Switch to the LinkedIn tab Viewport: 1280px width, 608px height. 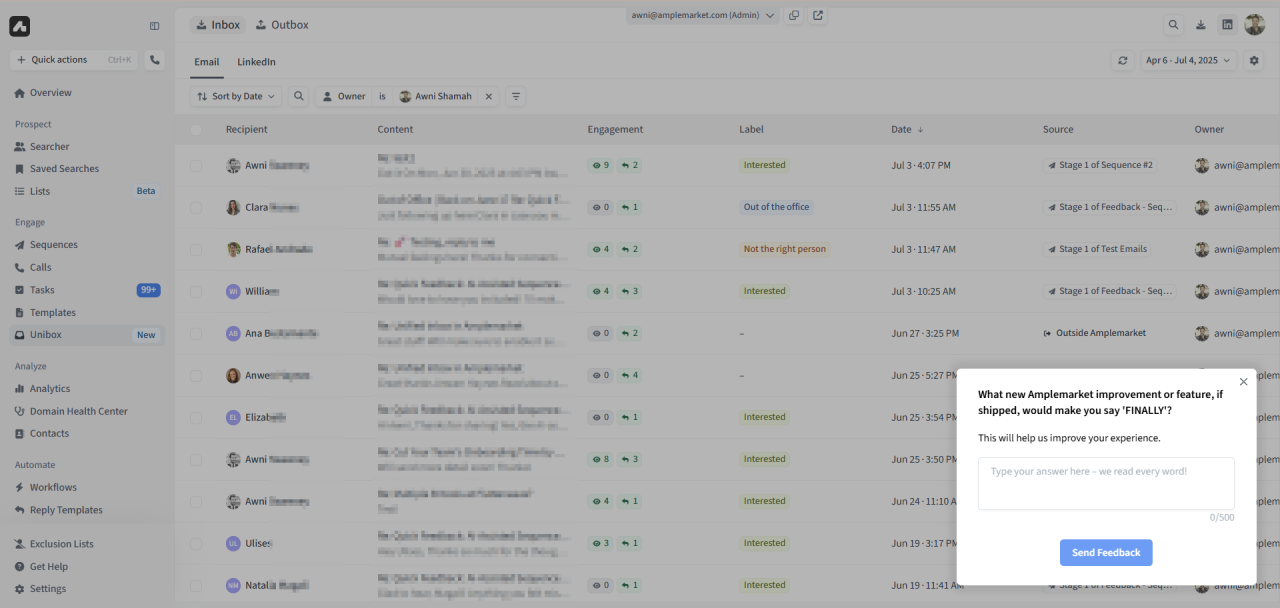click(x=256, y=61)
